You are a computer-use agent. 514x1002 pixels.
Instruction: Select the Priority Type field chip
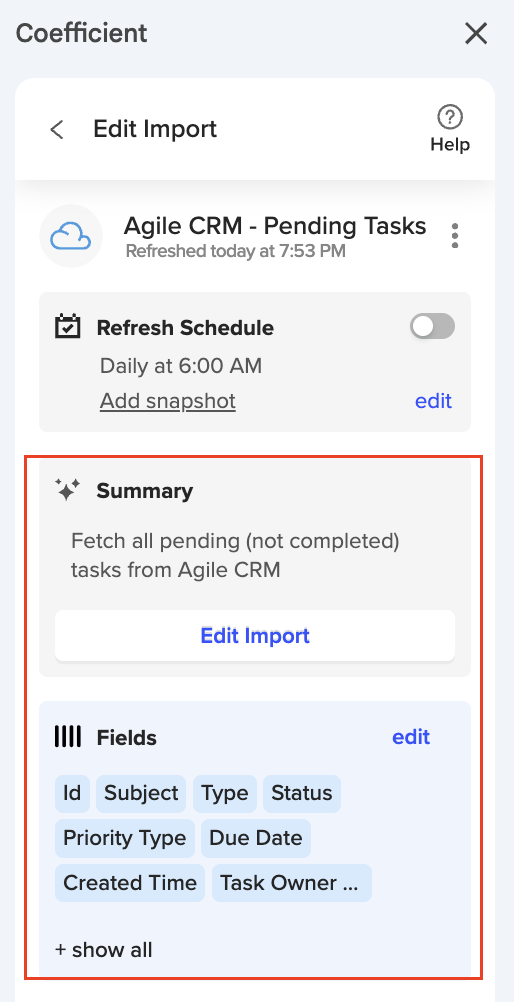(125, 838)
